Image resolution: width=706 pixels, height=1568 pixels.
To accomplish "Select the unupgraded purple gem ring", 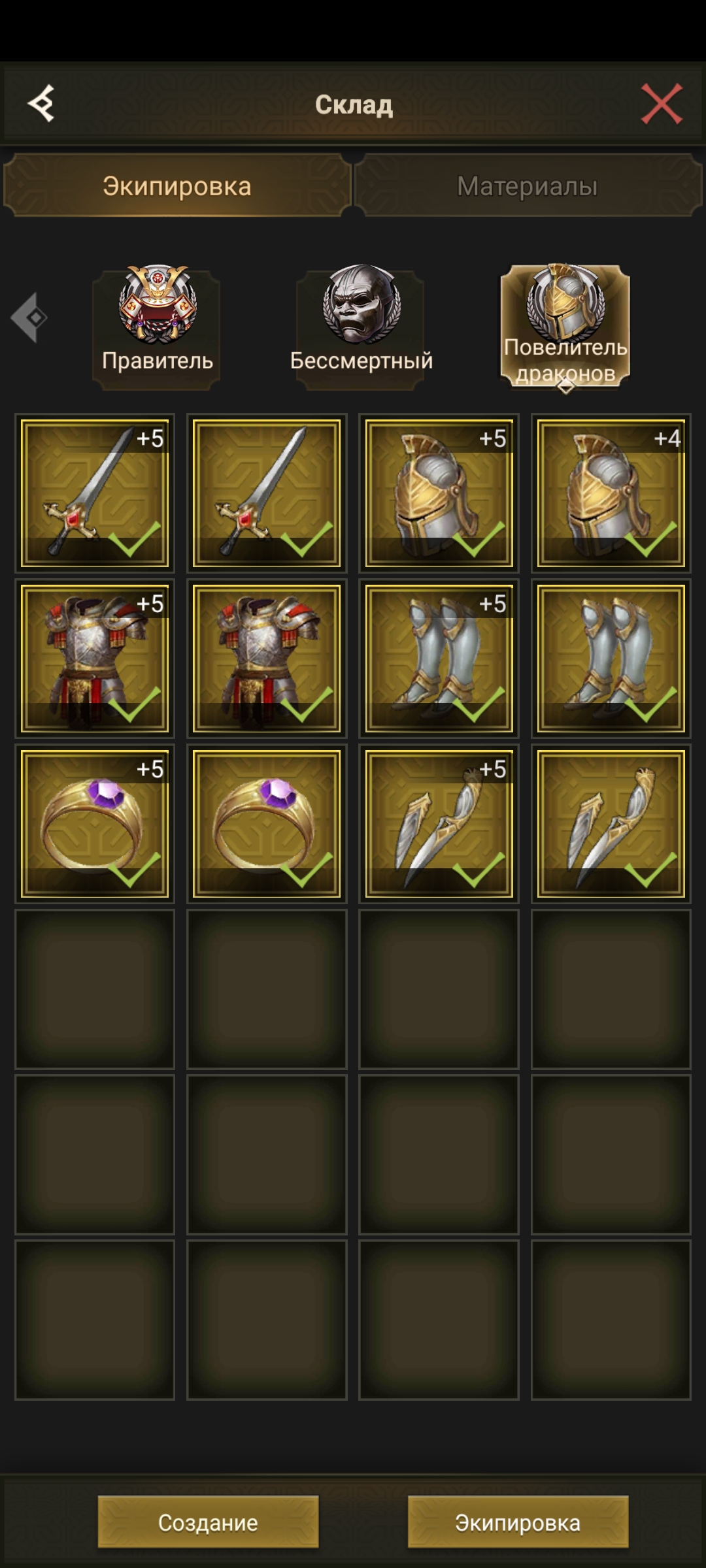I will (x=267, y=824).
